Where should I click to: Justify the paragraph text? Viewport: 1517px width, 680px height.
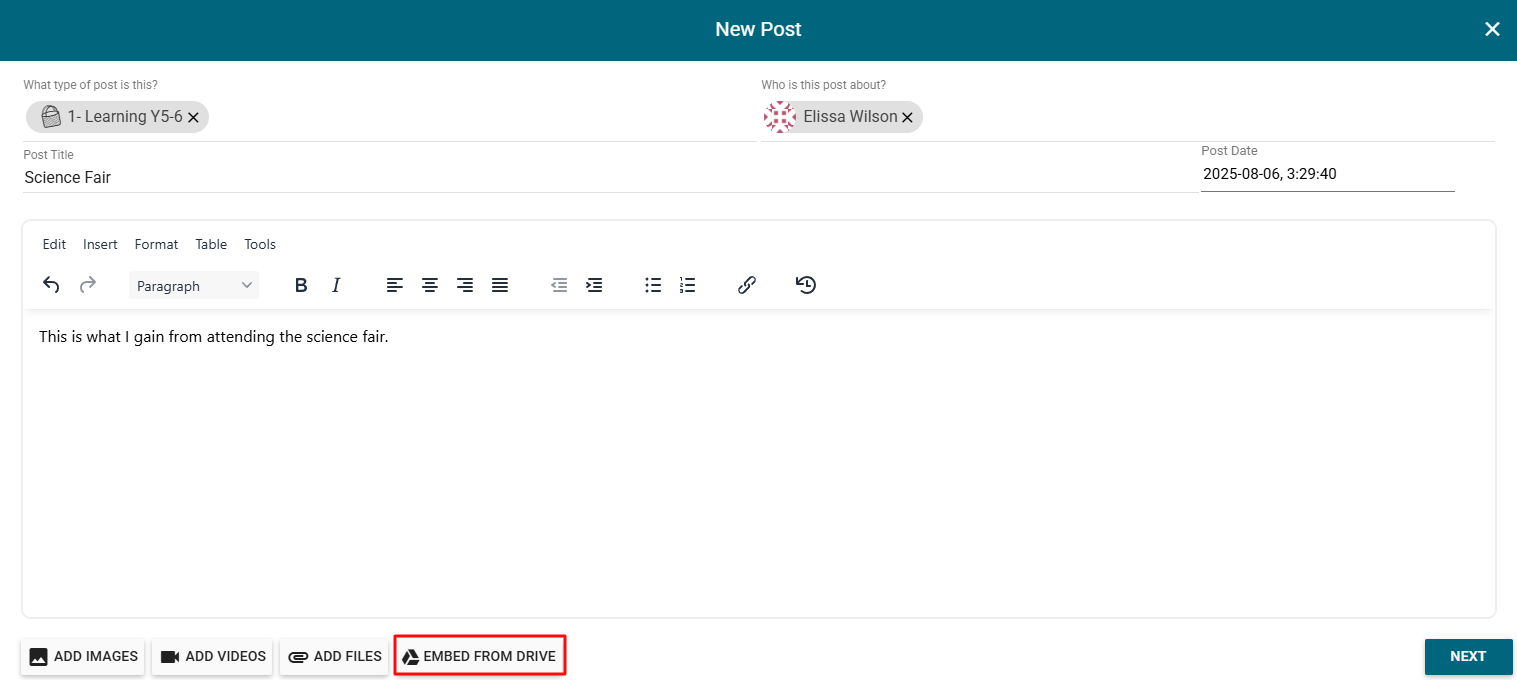tap(500, 285)
